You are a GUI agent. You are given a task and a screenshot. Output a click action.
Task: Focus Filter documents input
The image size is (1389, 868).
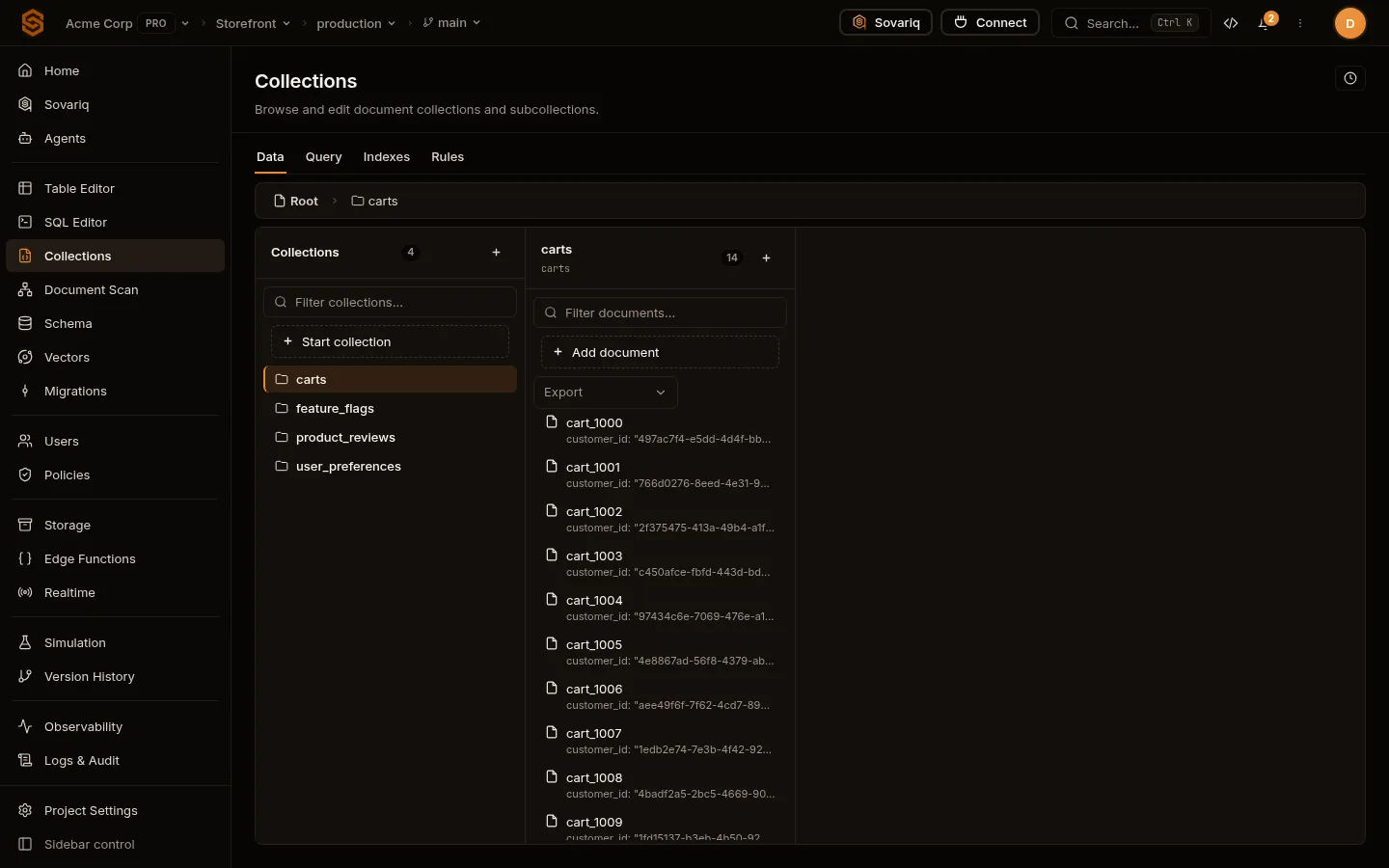(x=660, y=312)
